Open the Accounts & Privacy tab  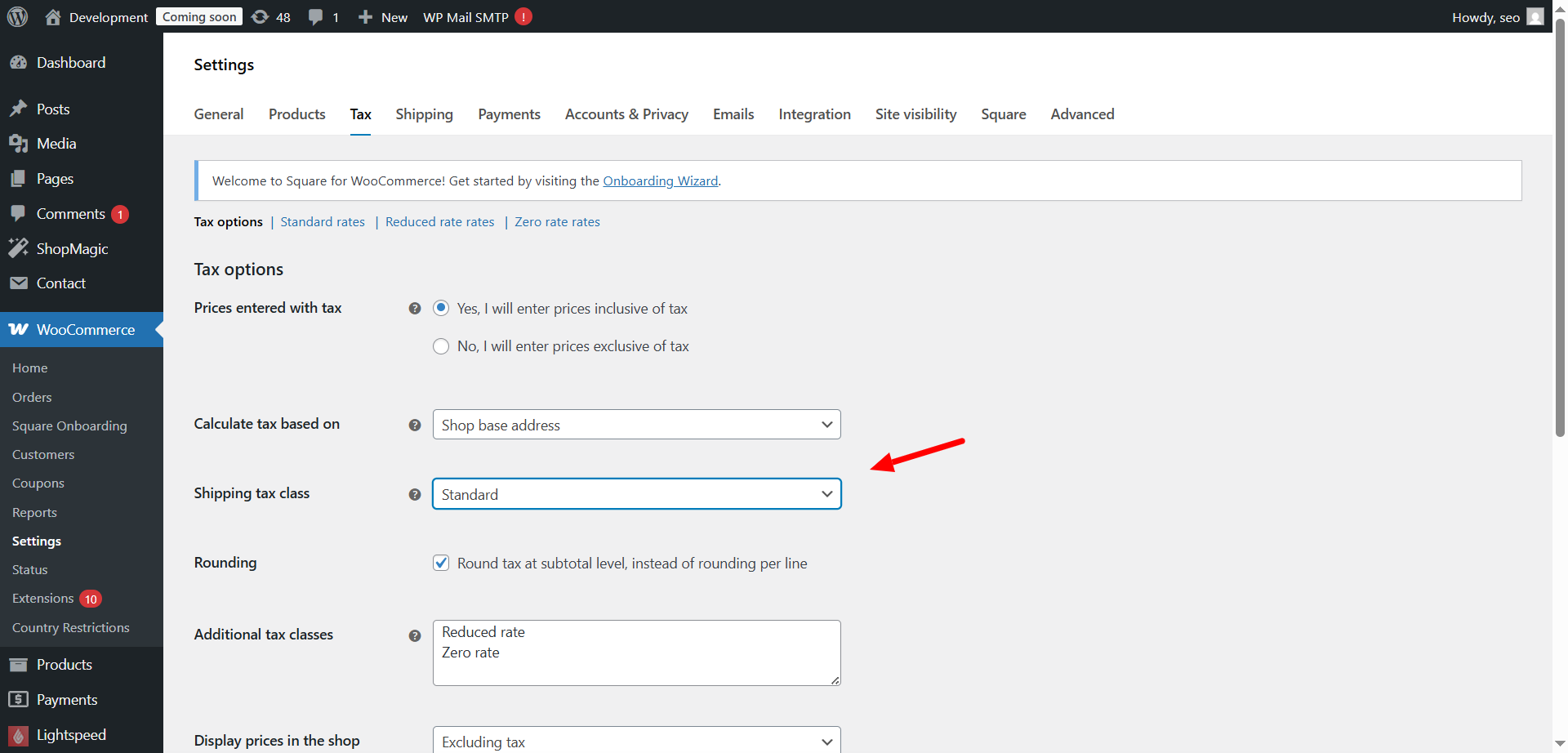626,114
